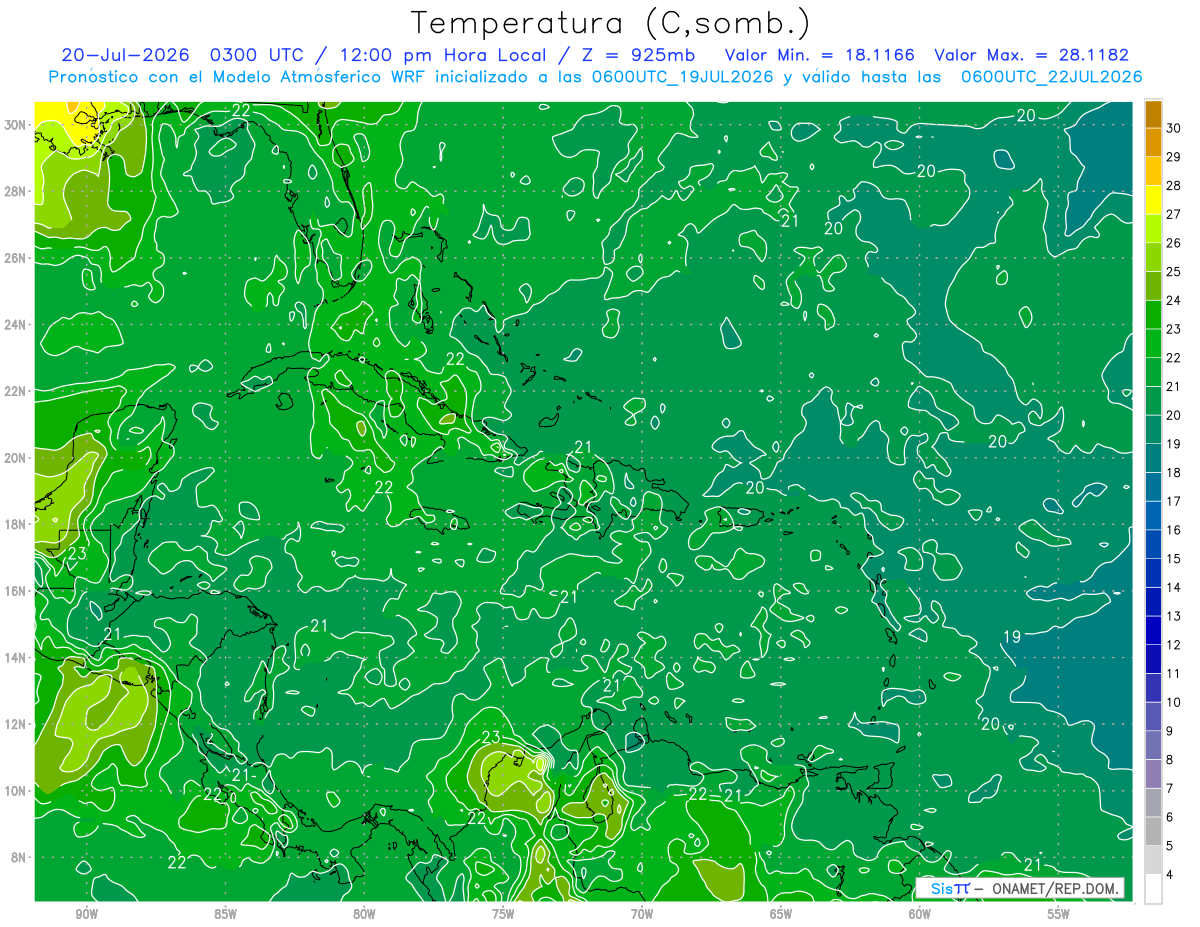Click the color scale label '6'
1200x927 pixels.
[x=1171, y=817]
